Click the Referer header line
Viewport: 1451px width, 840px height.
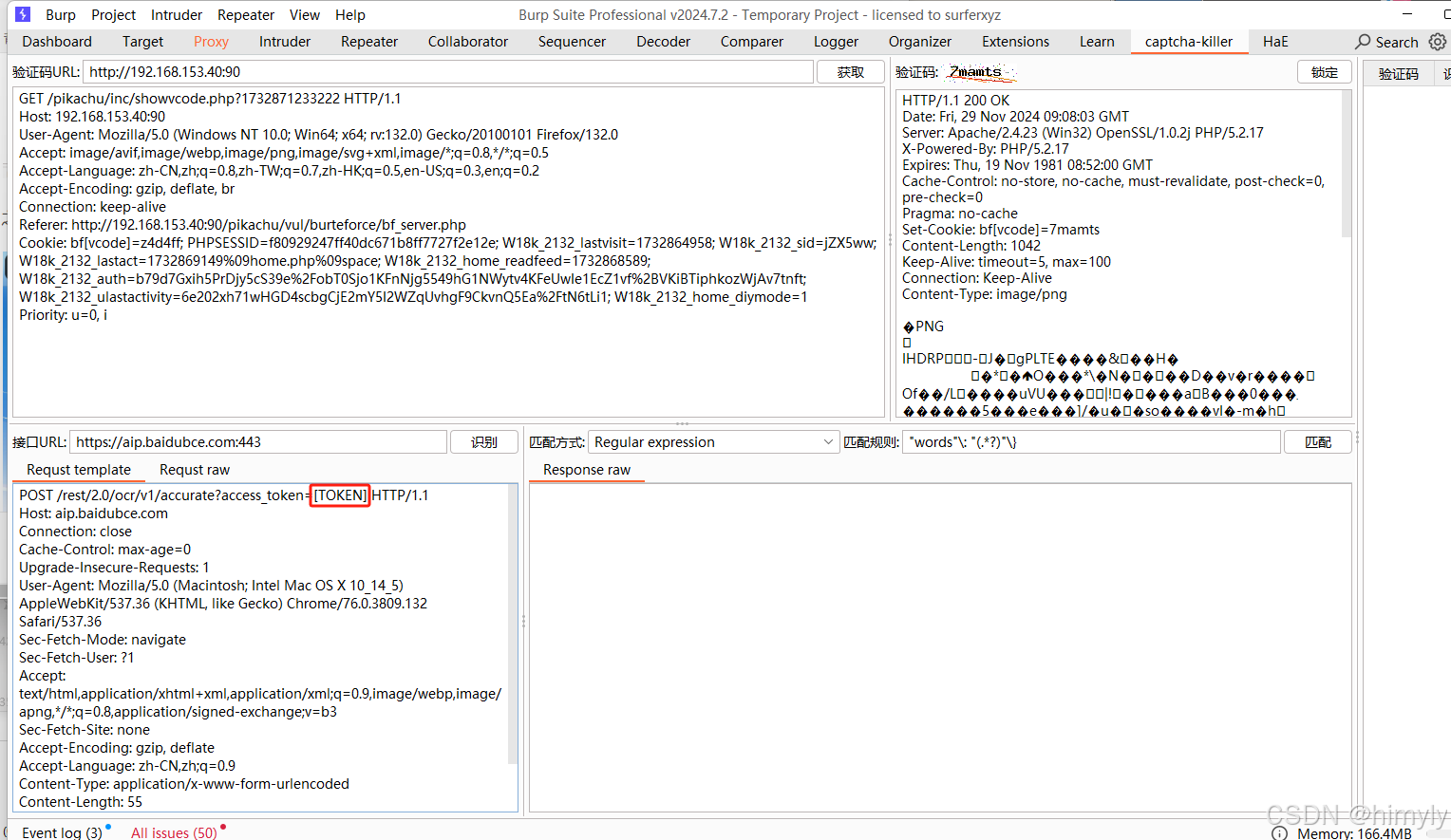[242, 225]
